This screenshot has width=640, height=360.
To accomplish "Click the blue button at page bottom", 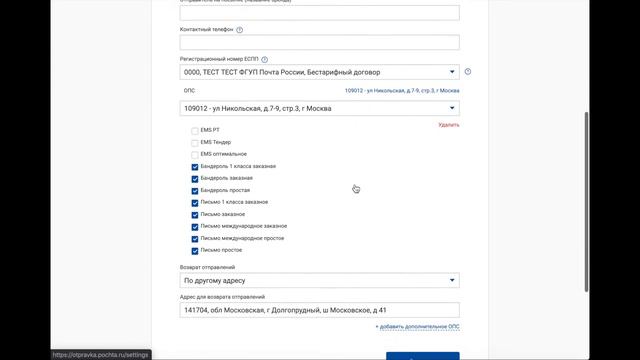I will click(x=423, y=356).
